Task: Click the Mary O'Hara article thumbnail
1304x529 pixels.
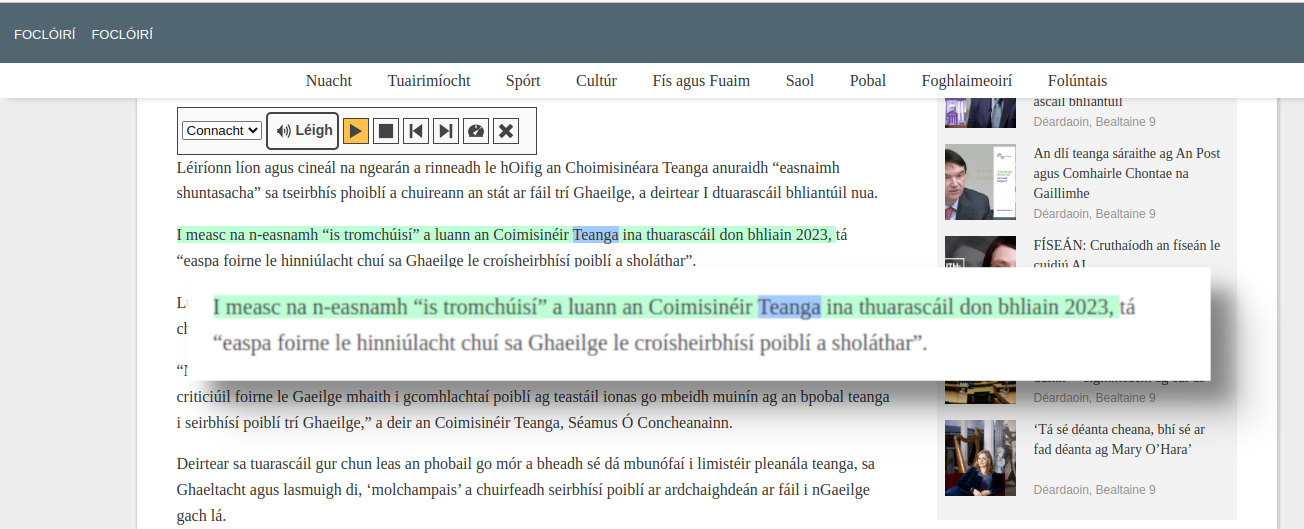Action: (980, 458)
